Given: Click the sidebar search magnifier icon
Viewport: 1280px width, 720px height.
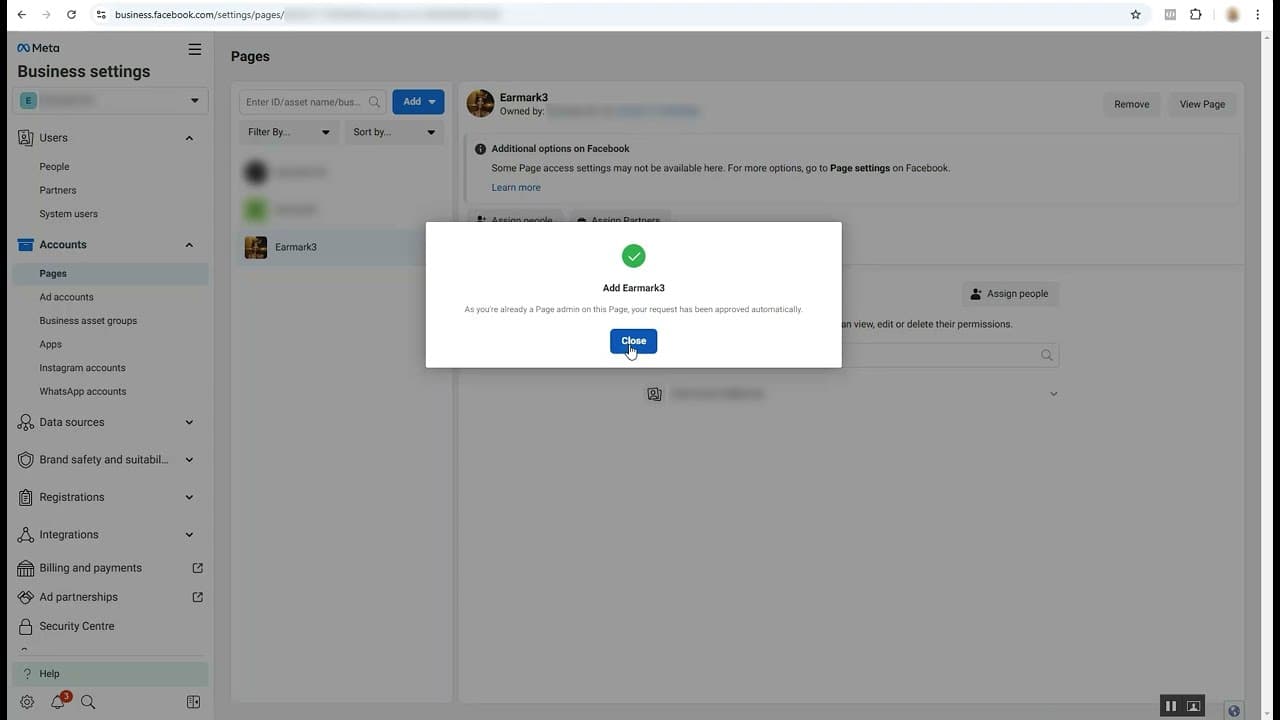Looking at the screenshot, I should point(88,702).
